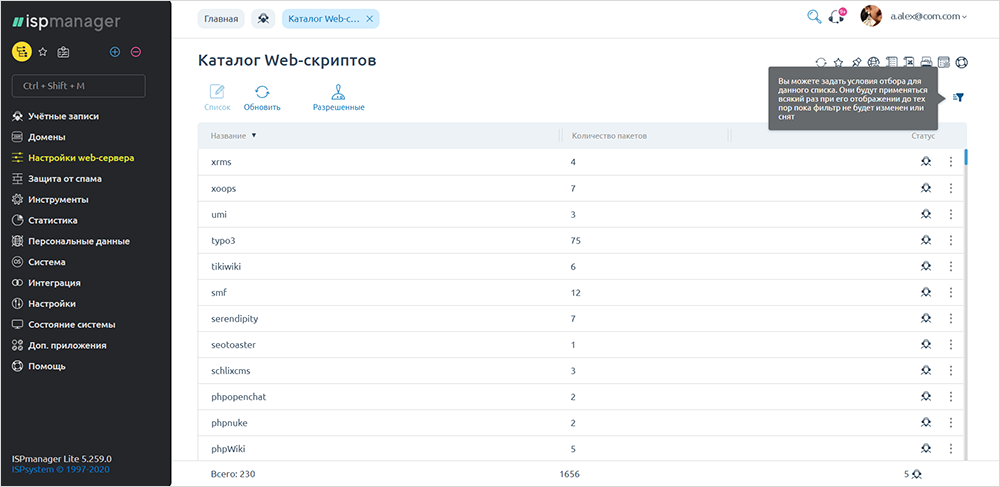Click the Ctrl + Shift + M search field

pyautogui.click(x=78, y=85)
